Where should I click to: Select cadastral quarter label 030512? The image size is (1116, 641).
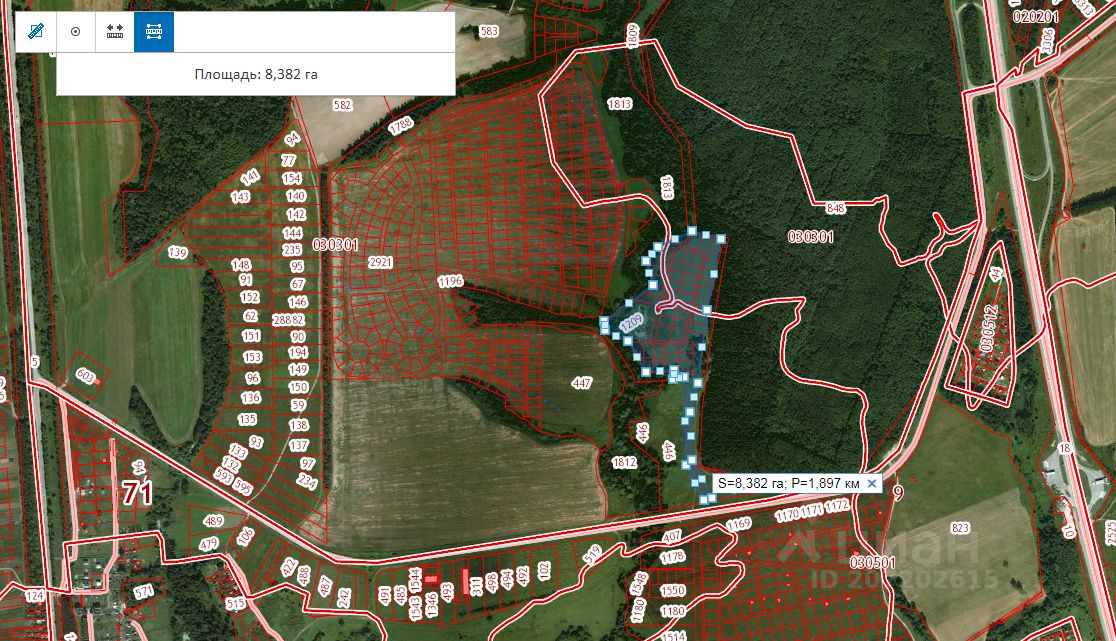tap(988, 328)
